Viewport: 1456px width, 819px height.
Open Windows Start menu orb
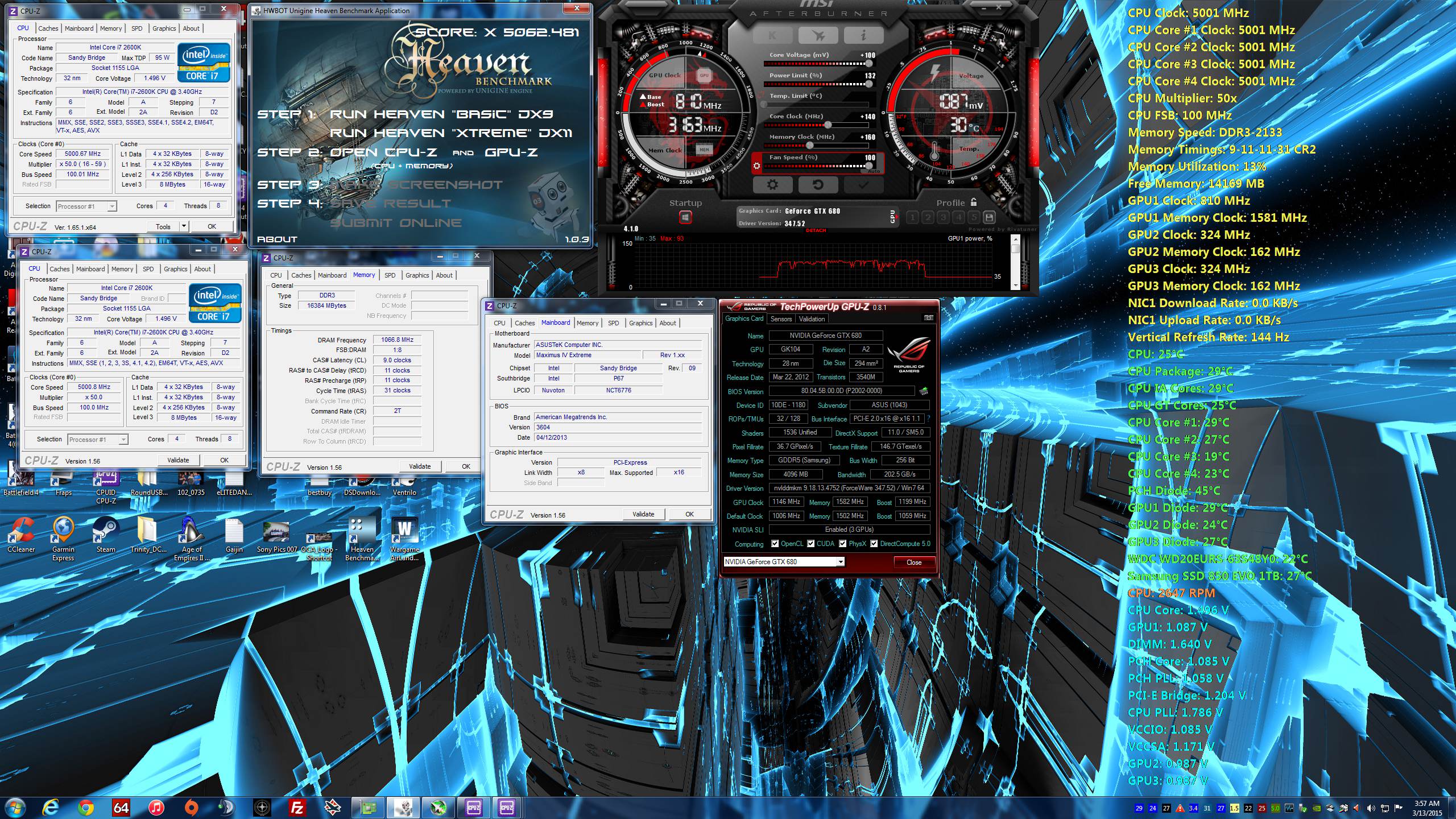click(x=14, y=808)
